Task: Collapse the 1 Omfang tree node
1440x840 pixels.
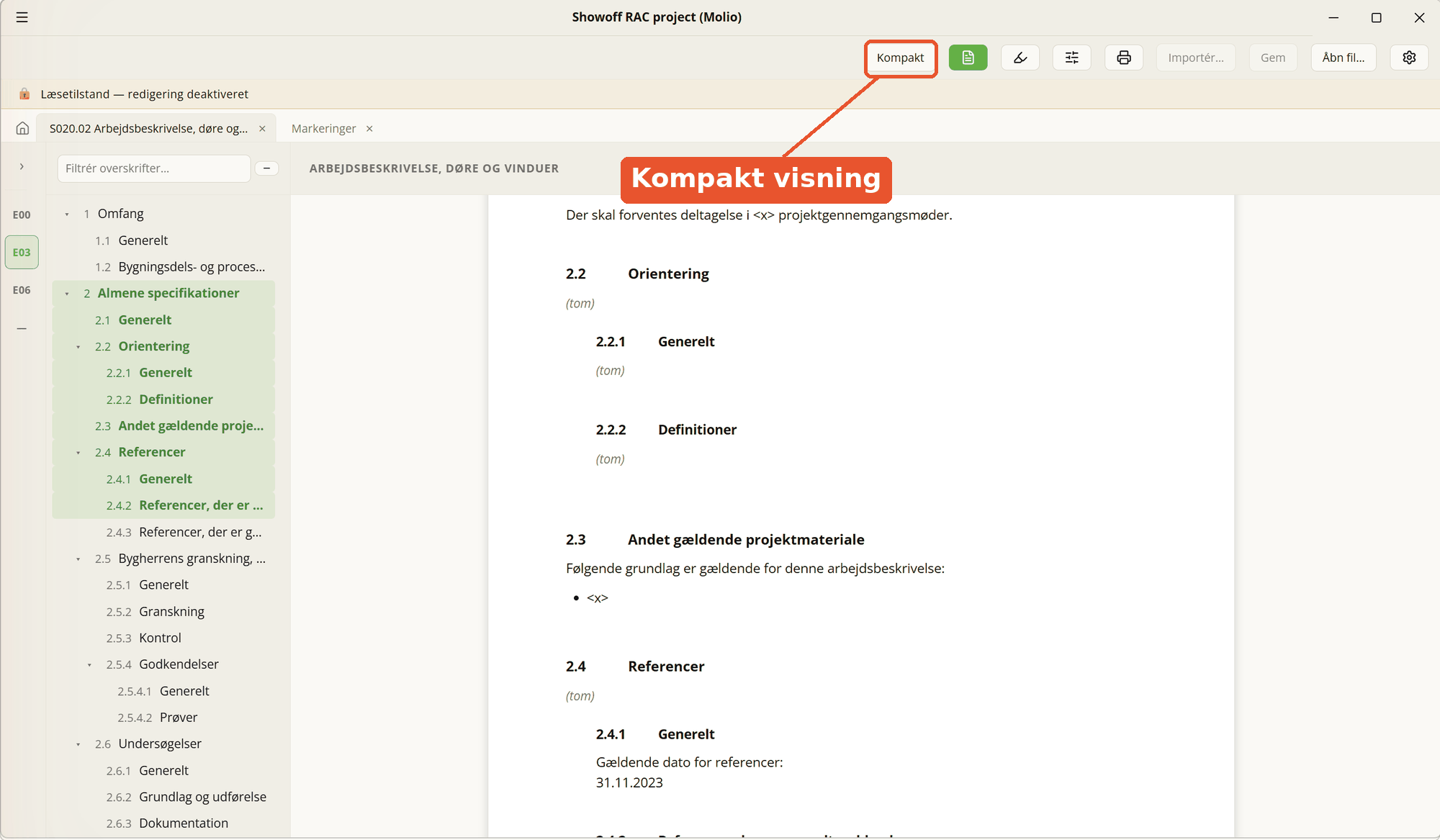Action: click(67, 214)
